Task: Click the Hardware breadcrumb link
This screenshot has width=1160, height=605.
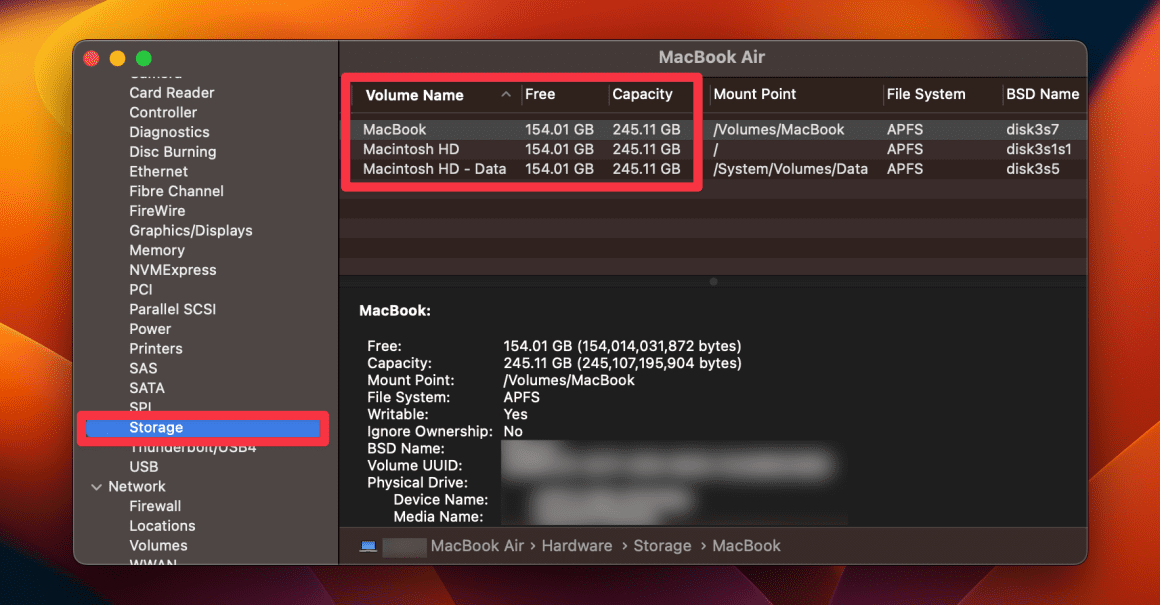Action: point(577,546)
